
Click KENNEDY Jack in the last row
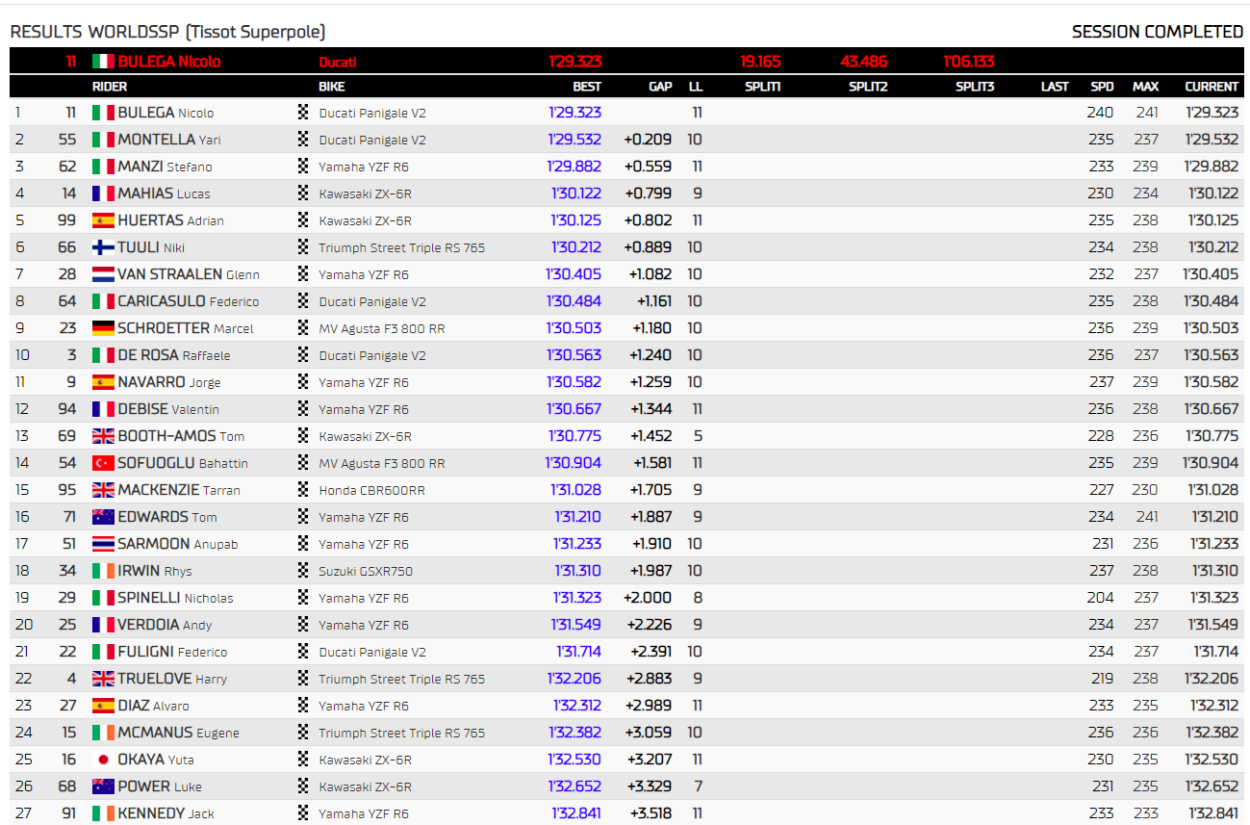click(165, 814)
